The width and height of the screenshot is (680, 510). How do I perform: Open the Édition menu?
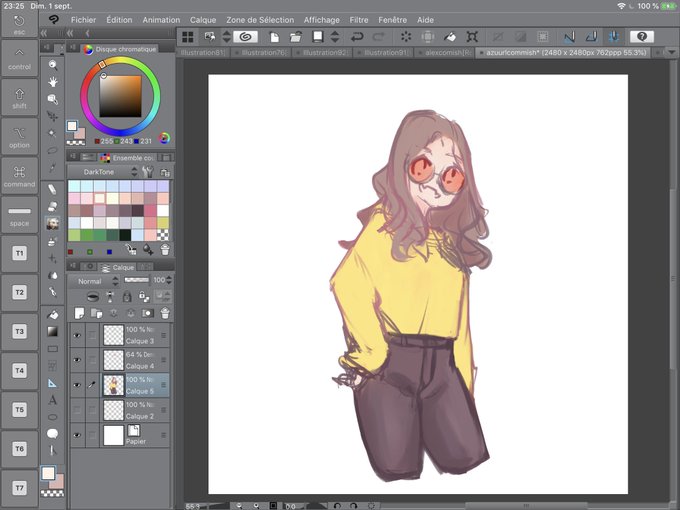click(x=119, y=20)
